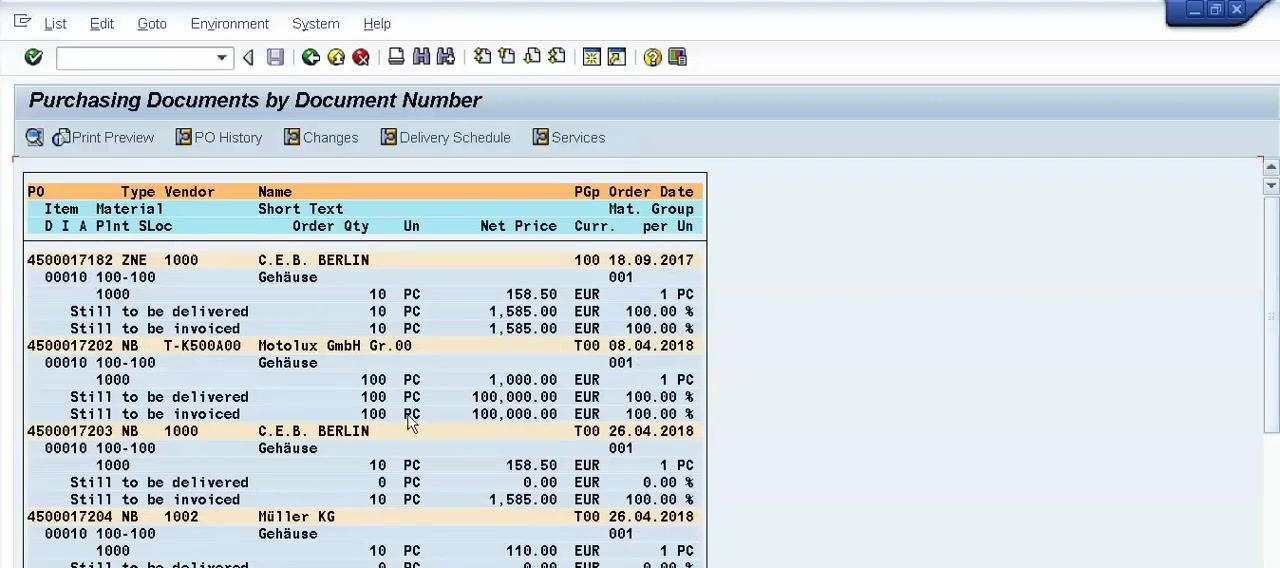Click the Previous Page icon
Image resolution: width=1280 pixels, height=568 pixels.
coord(507,57)
